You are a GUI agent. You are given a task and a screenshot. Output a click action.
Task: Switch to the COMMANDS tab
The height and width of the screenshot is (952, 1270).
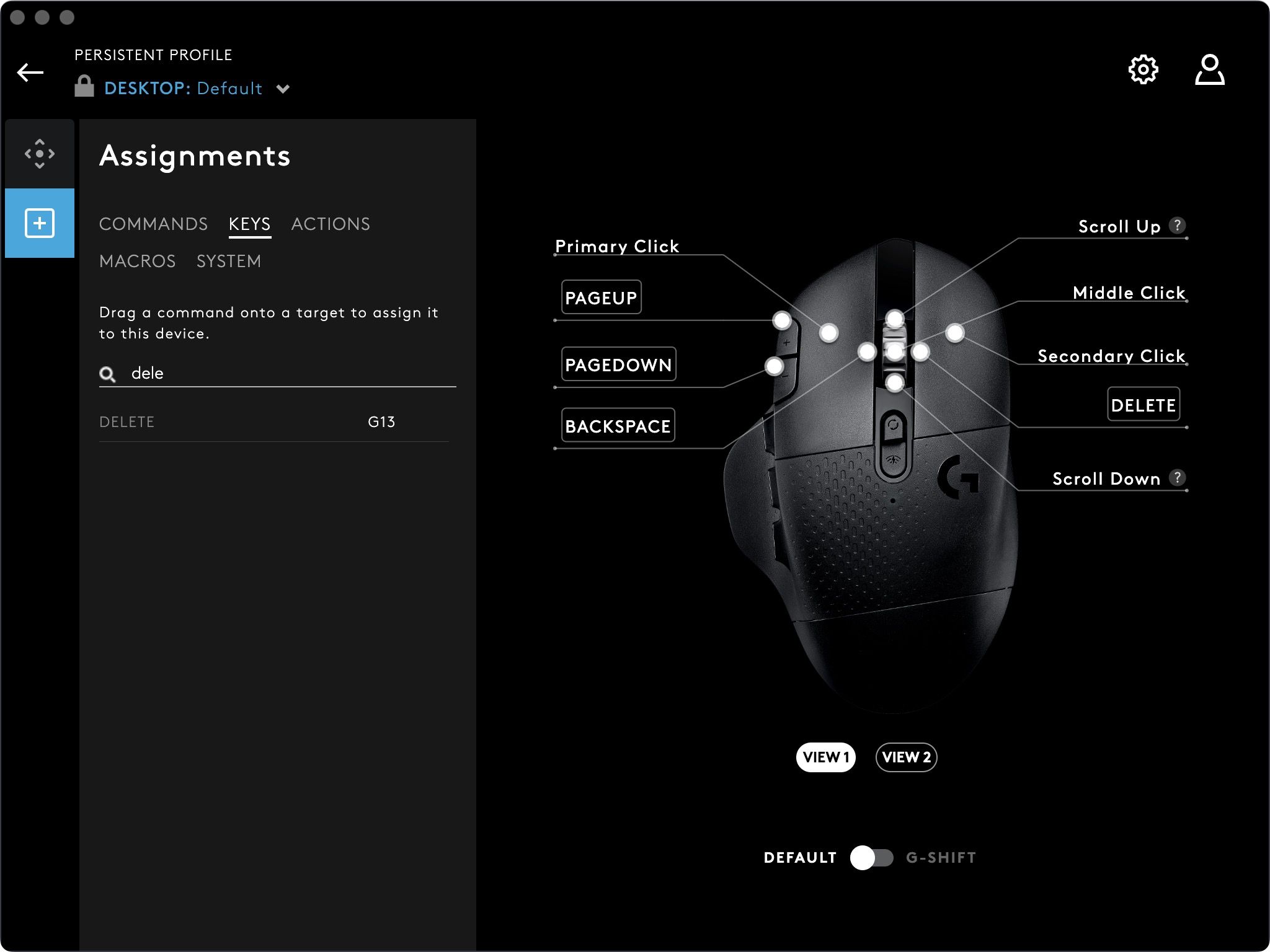tap(153, 224)
